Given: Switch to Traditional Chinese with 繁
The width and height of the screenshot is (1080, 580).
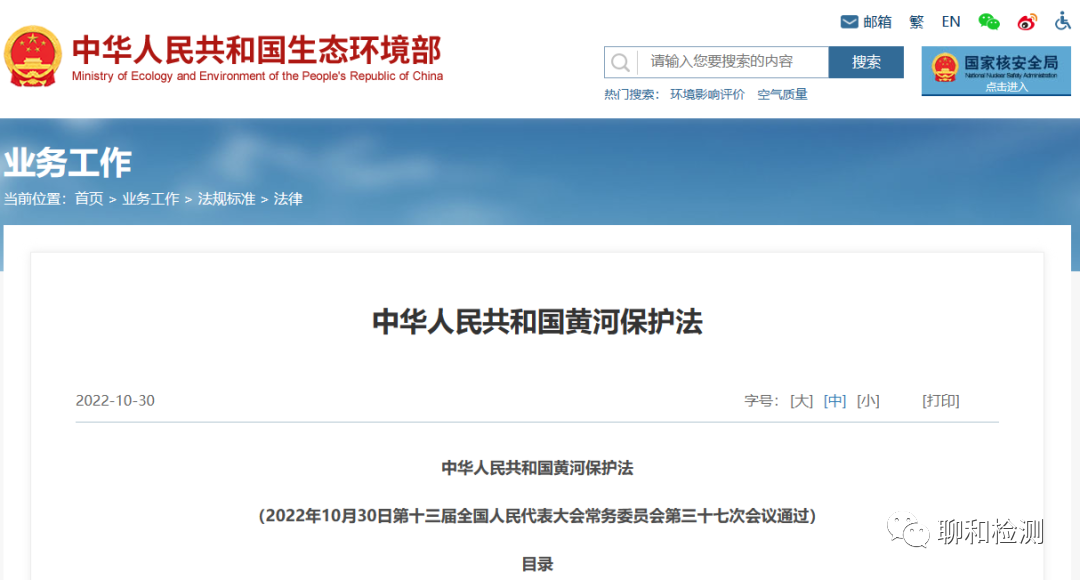Looking at the screenshot, I should click(x=916, y=22).
